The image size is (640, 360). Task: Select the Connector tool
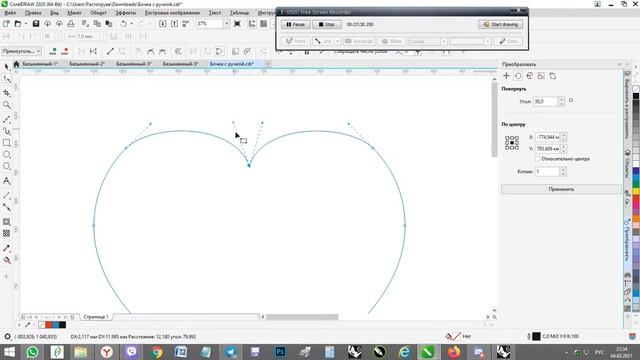(7, 207)
